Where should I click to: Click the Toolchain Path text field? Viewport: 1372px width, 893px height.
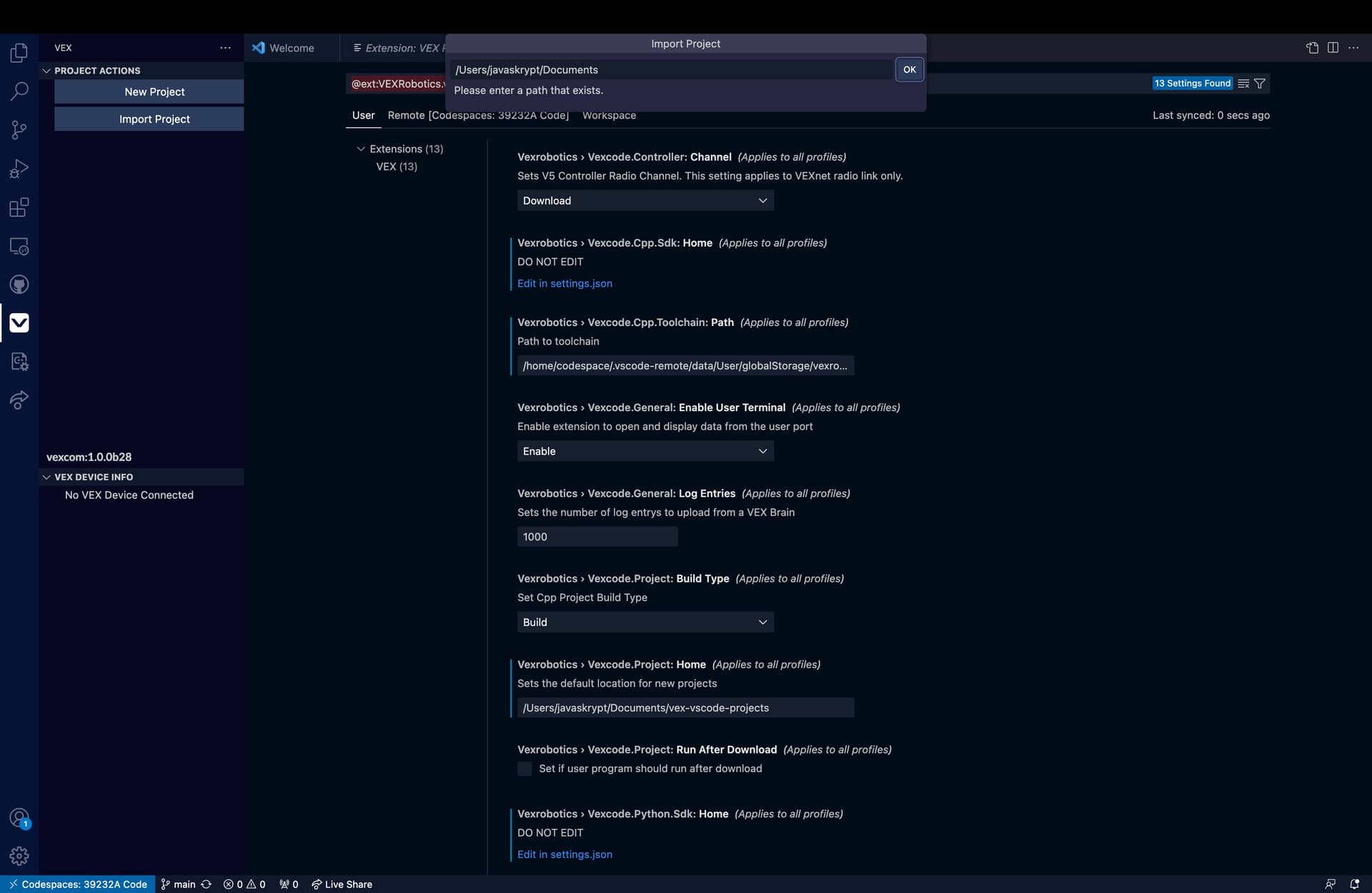click(x=685, y=365)
